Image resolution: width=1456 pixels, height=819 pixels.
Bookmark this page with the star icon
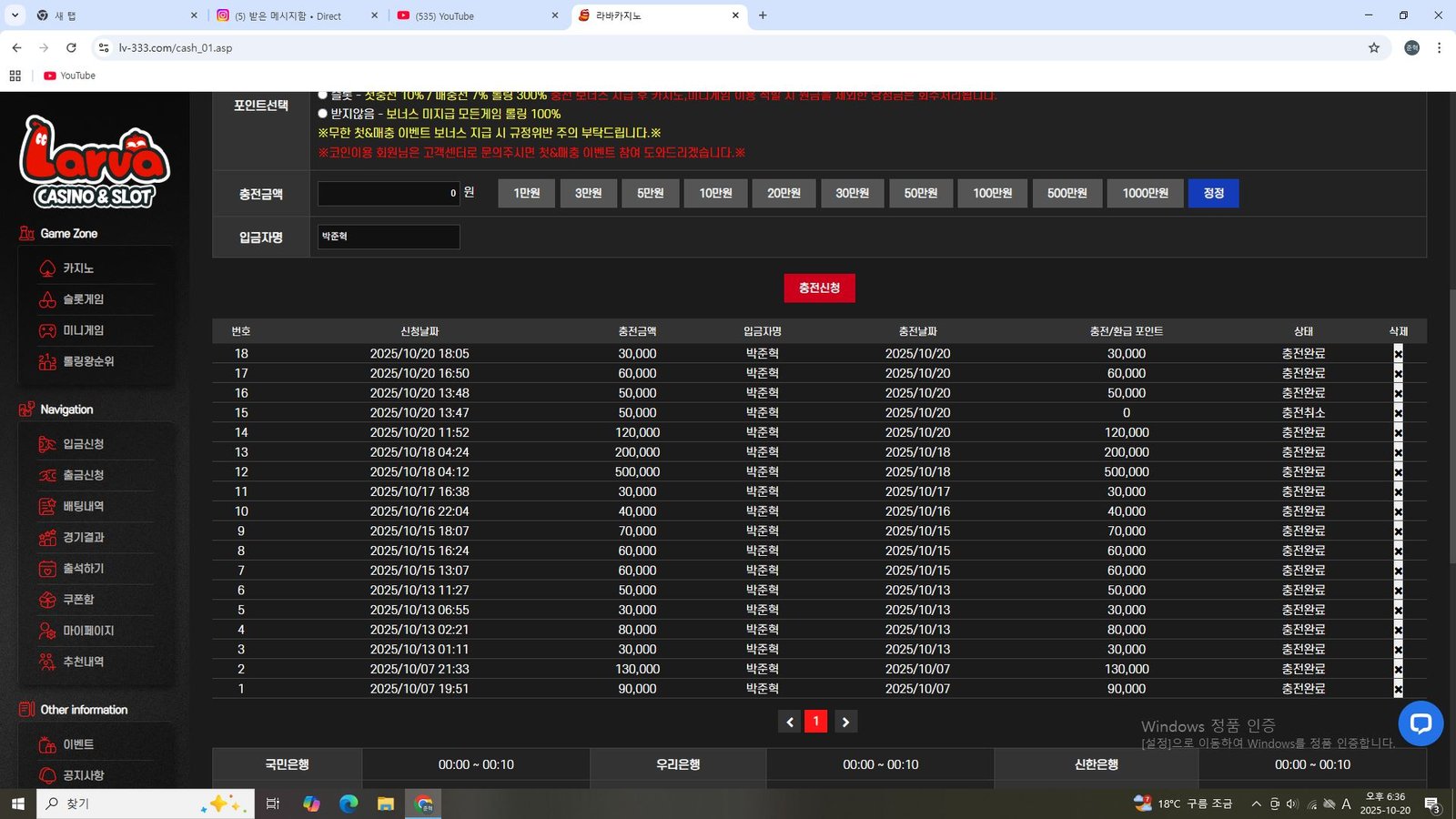[x=1374, y=48]
